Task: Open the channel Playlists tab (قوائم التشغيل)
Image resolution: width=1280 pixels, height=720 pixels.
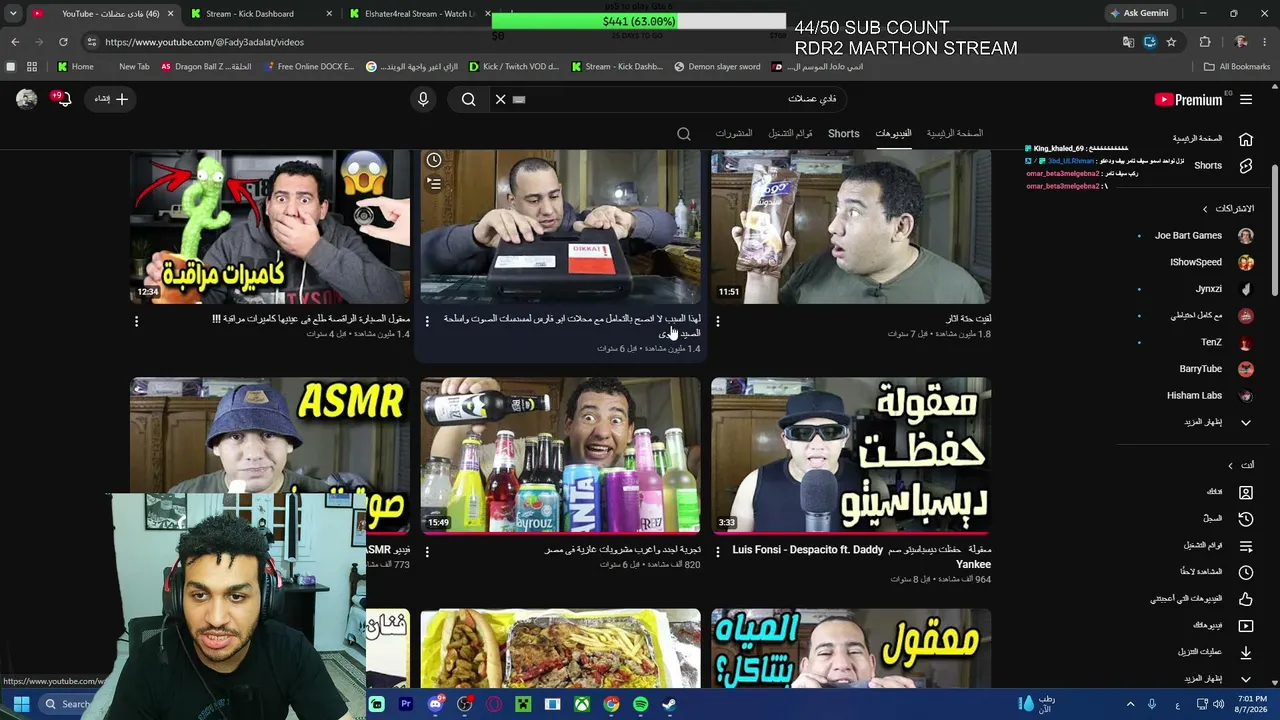Action: pos(790,133)
